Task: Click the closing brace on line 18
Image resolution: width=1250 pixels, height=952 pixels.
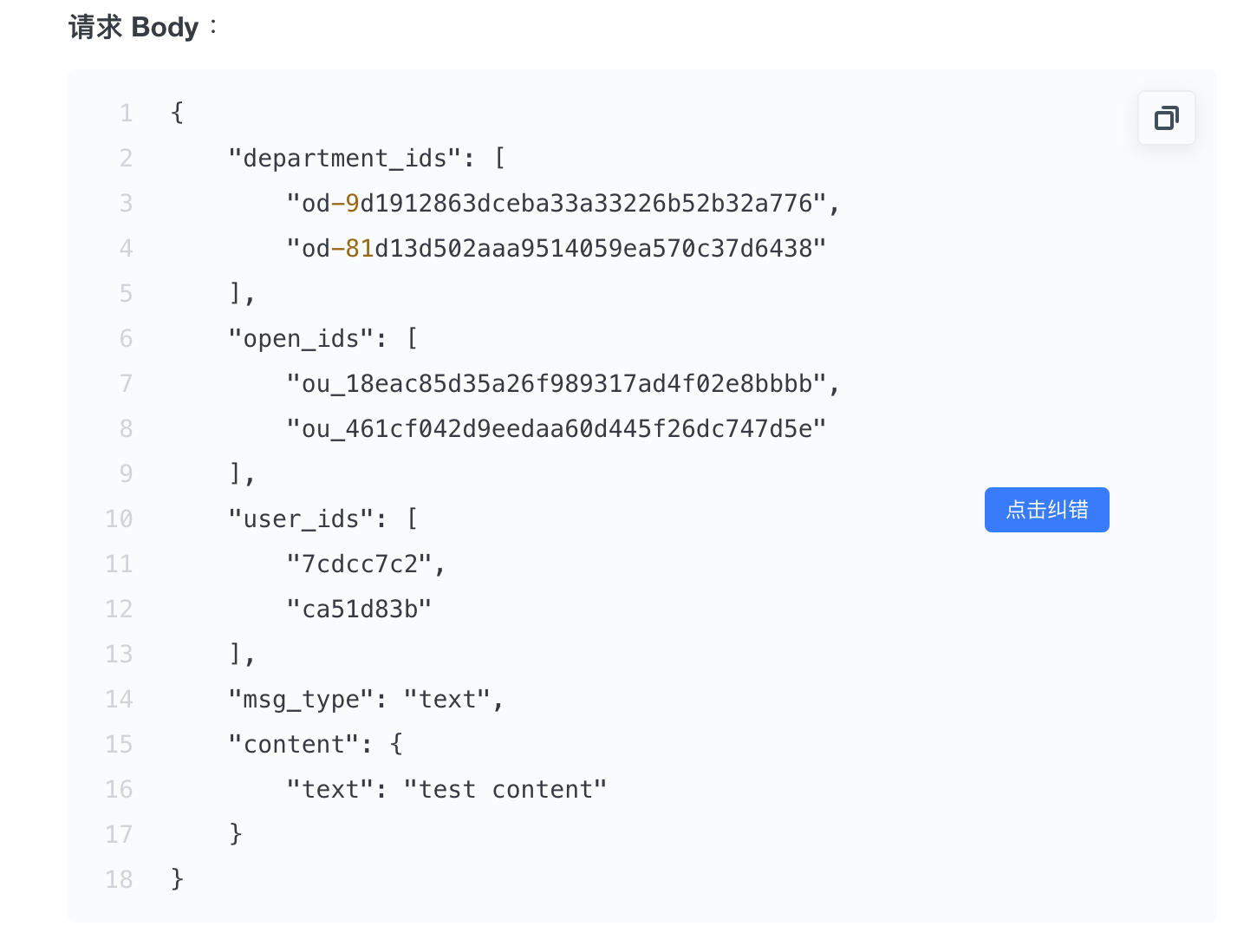Action: point(178,880)
